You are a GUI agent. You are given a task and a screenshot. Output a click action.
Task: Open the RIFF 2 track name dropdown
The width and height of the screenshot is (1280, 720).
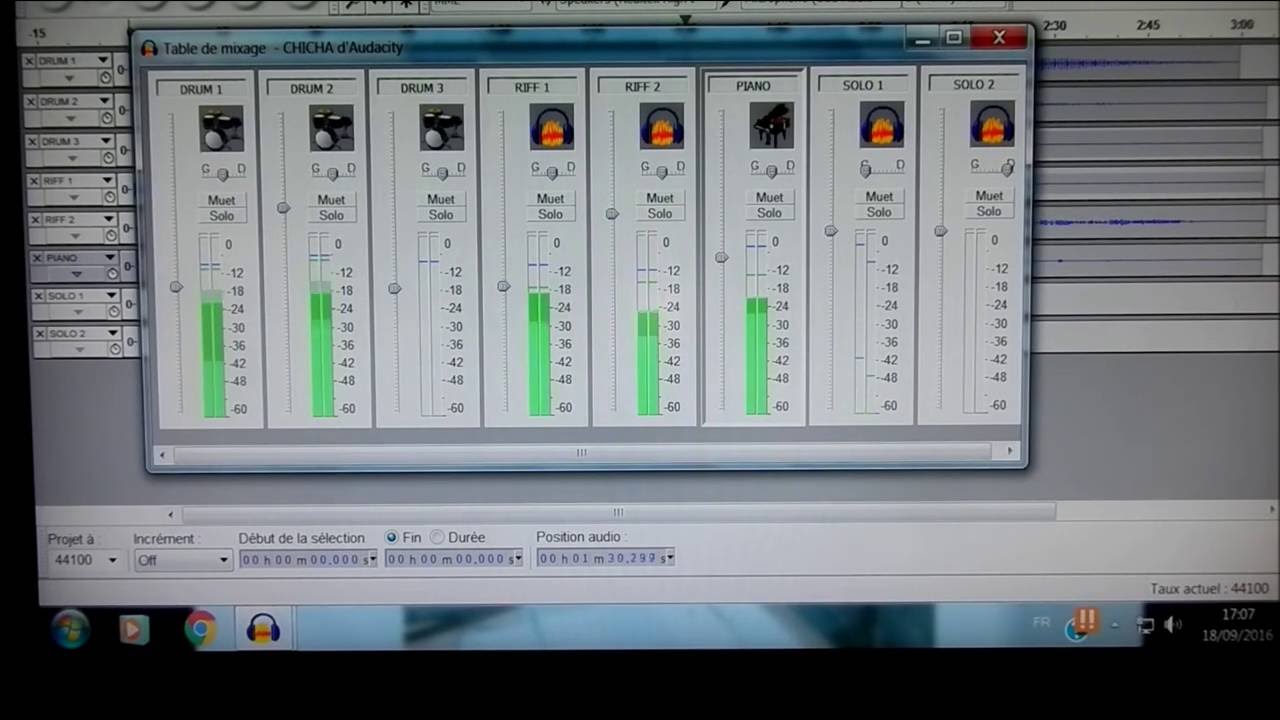(107, 218)
